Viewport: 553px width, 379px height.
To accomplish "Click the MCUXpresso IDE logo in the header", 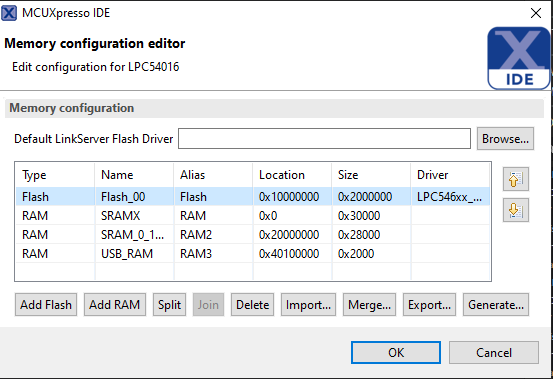I will (x=518, y=58).
